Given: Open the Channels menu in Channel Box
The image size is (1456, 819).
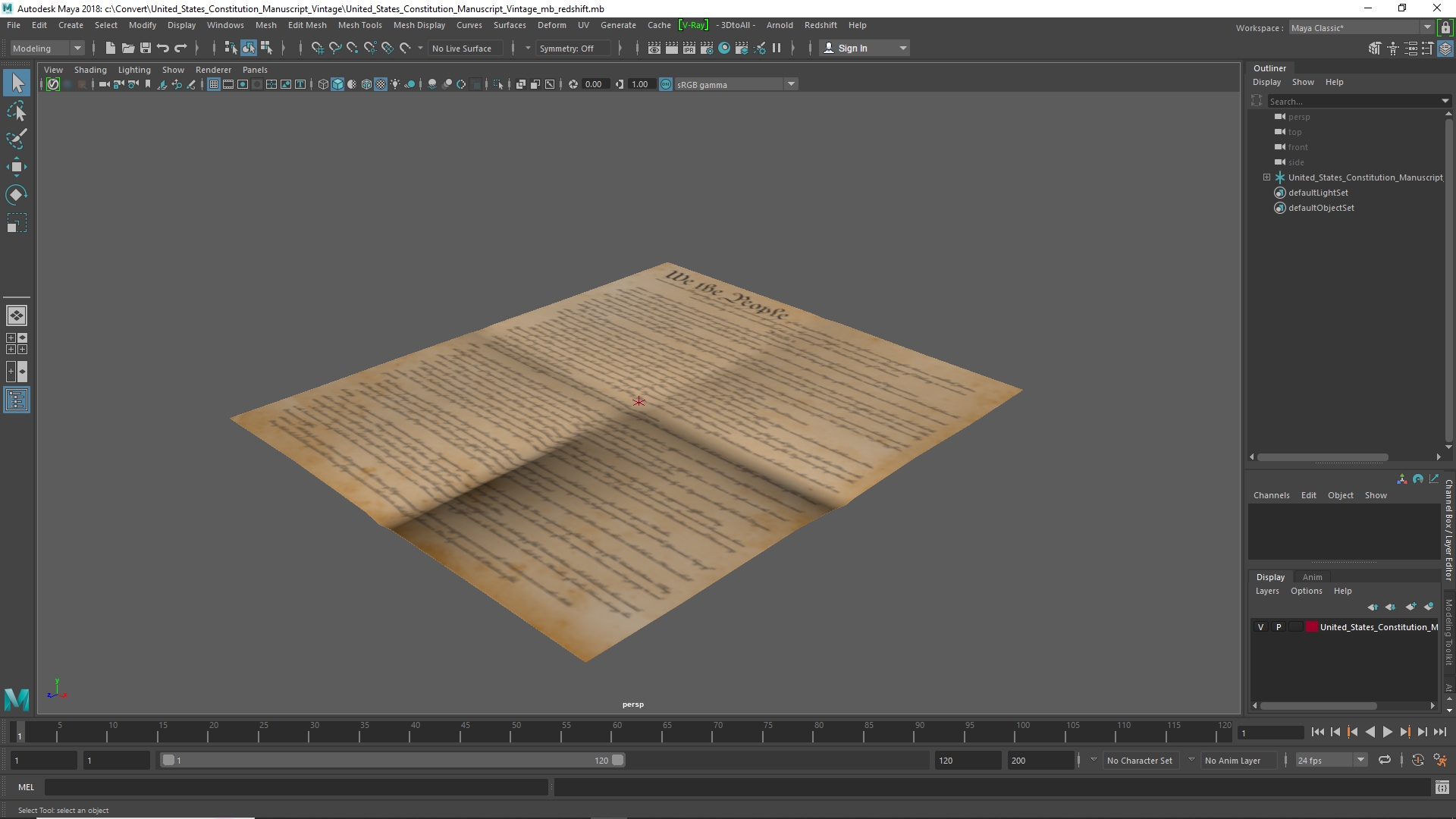Looking at the screenshot, I should 1271,495.
